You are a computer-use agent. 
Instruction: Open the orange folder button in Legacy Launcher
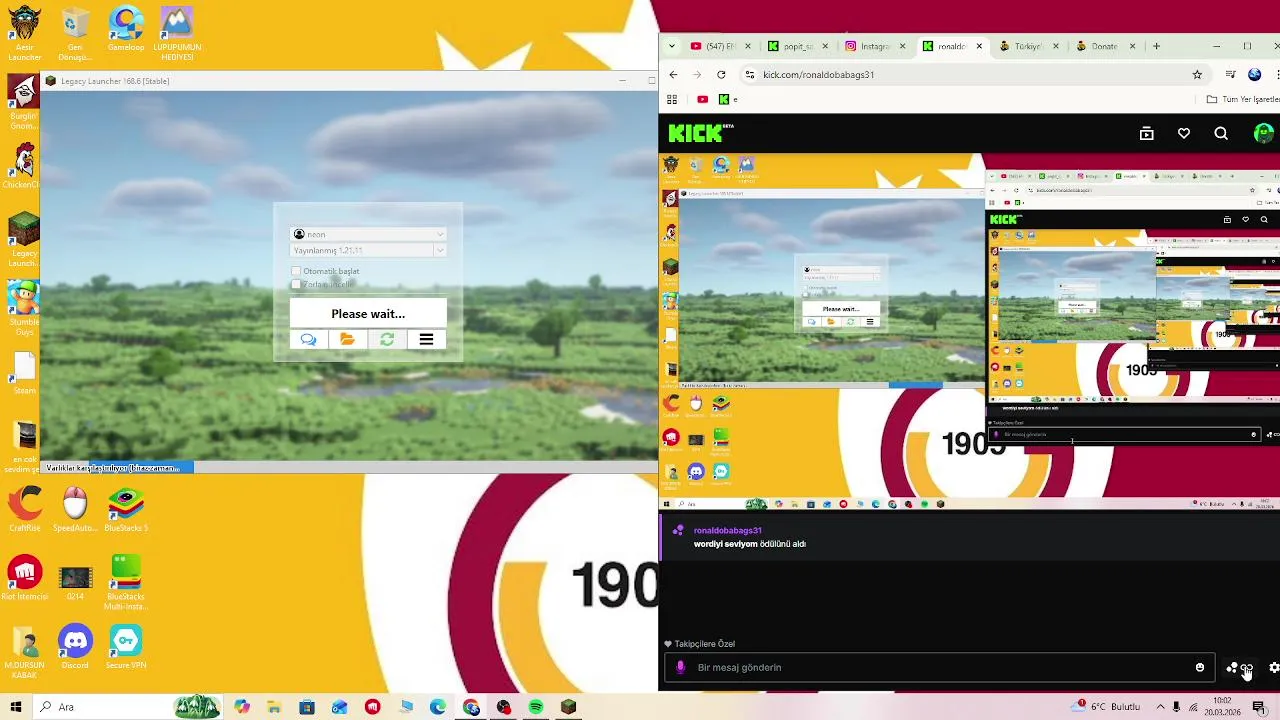[x=347, y=340]
